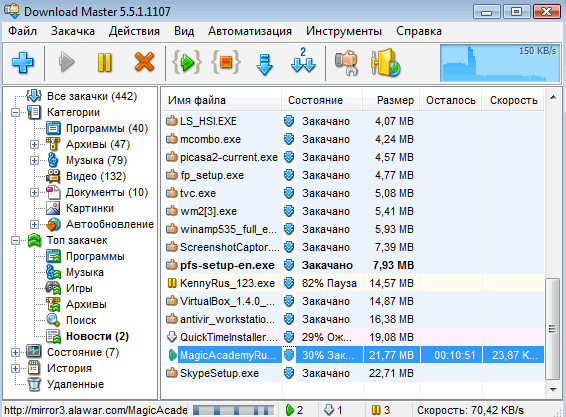Click the double arrows icon with number 2
This screenshot has height=417, width=566.
click(x=303, y=60)
